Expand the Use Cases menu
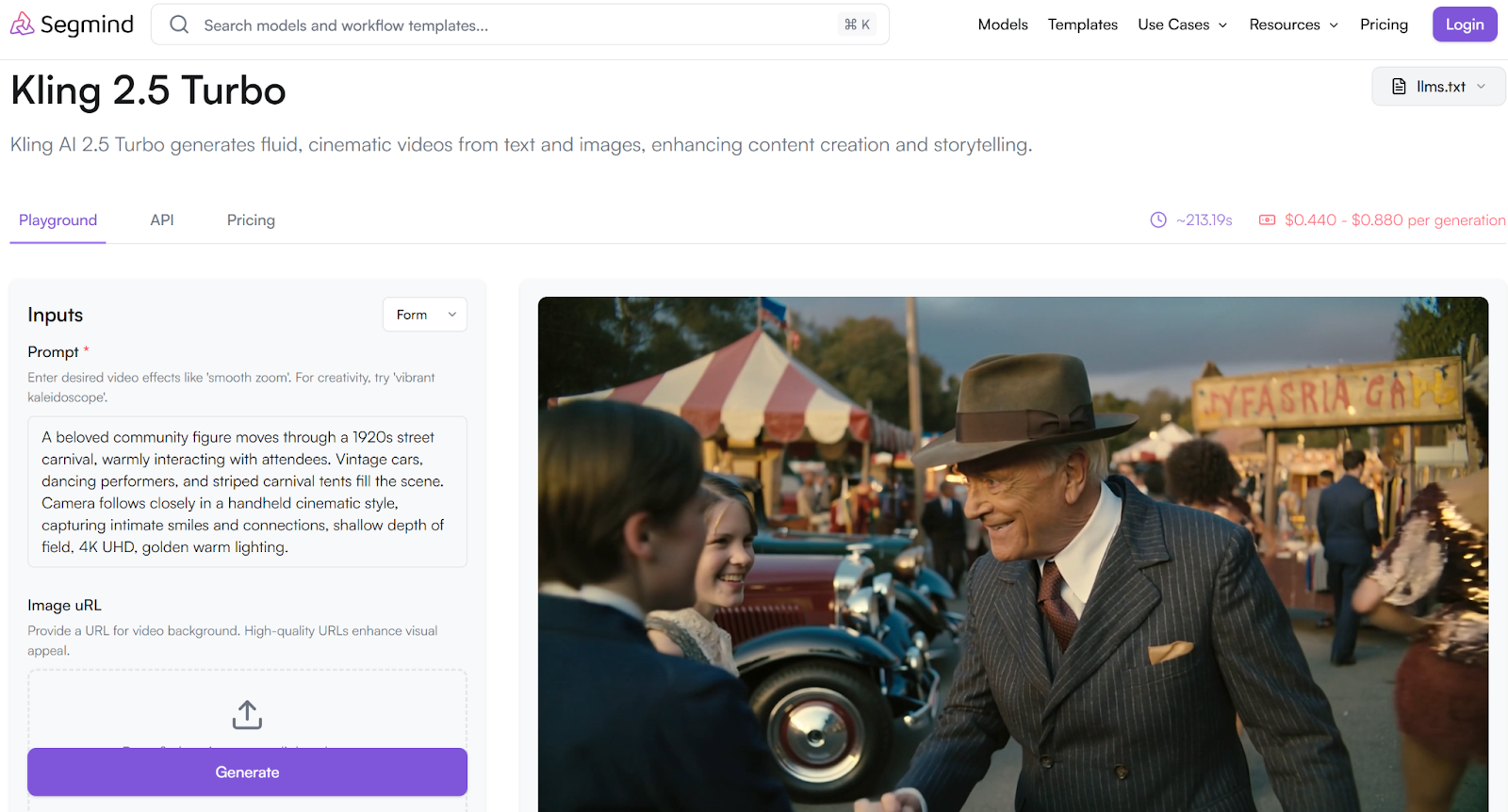Screen dimensions: 1508x812 coord(1182,24)
